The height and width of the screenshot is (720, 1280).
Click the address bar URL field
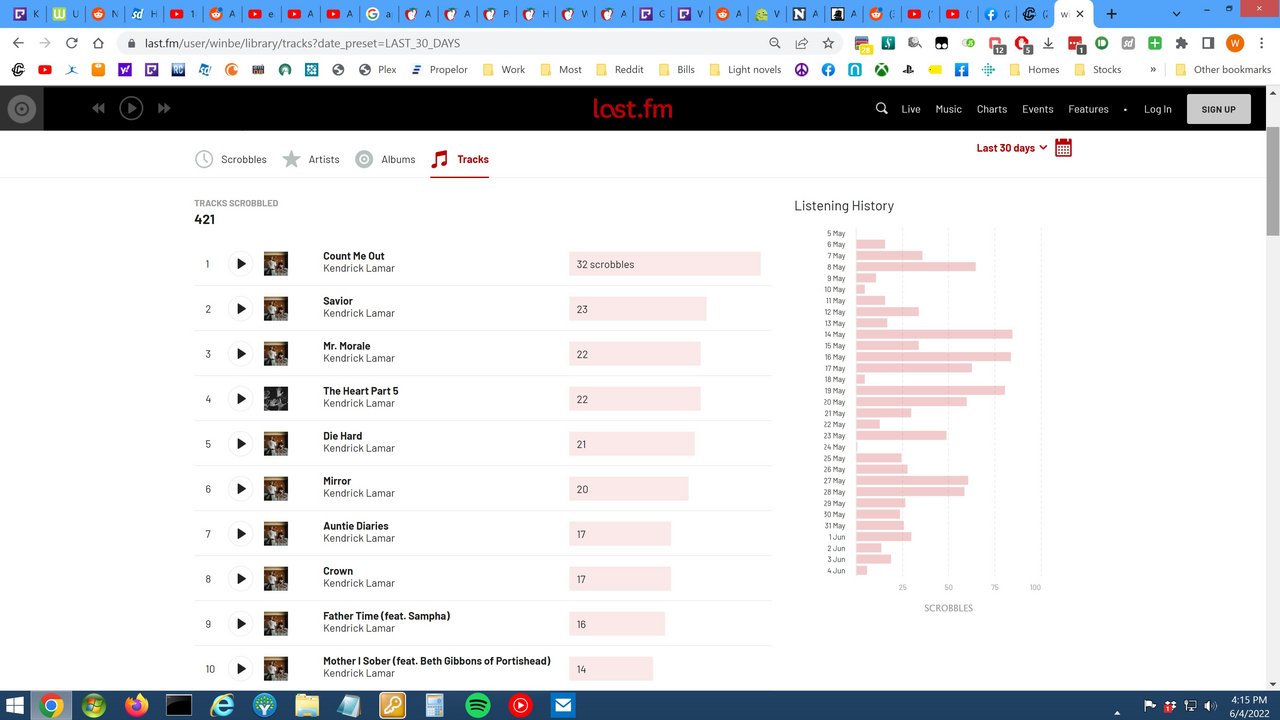450,43
